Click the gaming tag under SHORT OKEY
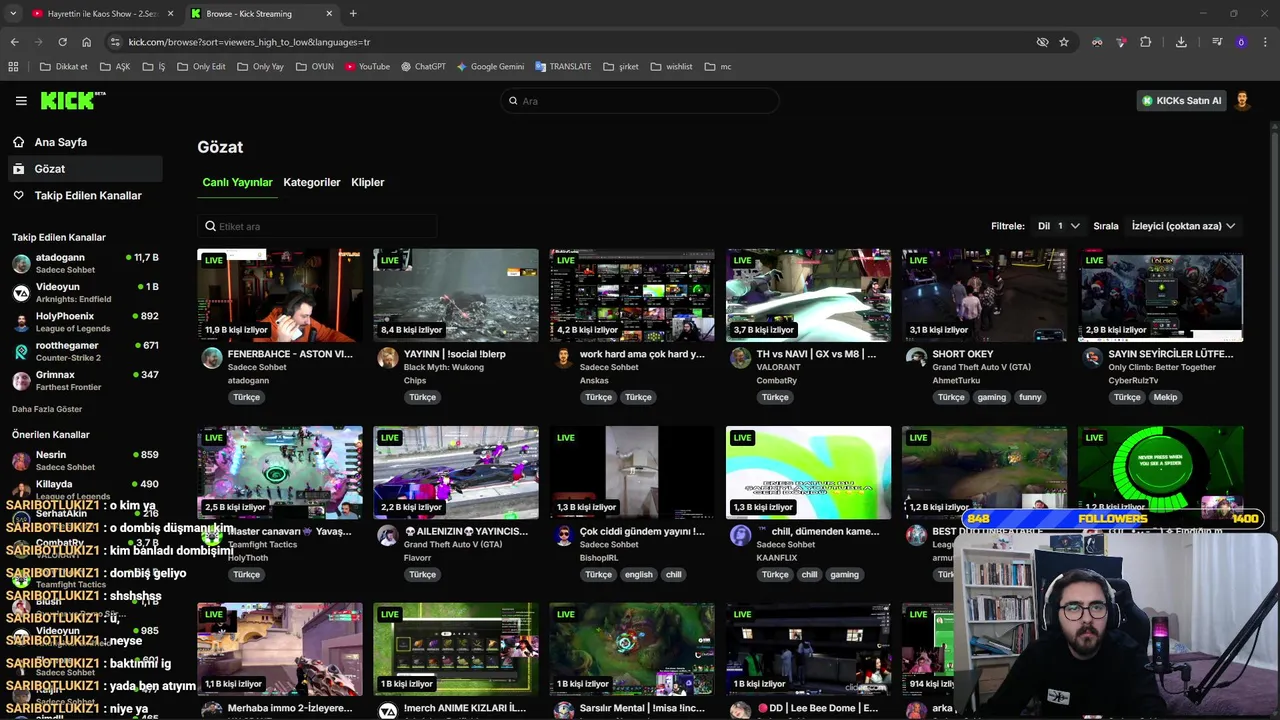This screenshot has width=1280, height=720. 991,397
